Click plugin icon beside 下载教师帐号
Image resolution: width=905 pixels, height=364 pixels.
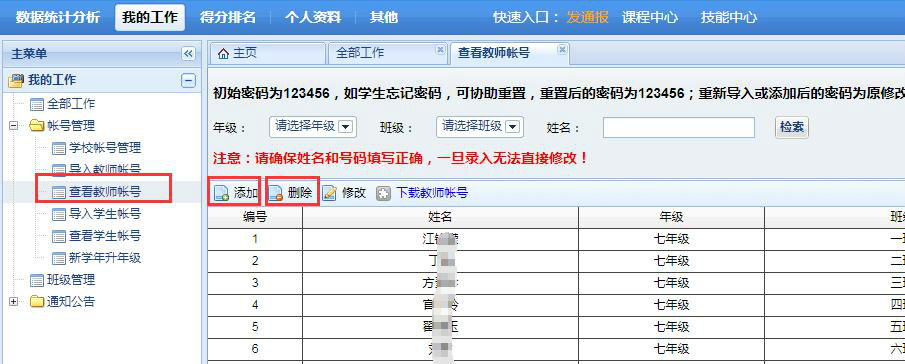(x=383, y=193)
